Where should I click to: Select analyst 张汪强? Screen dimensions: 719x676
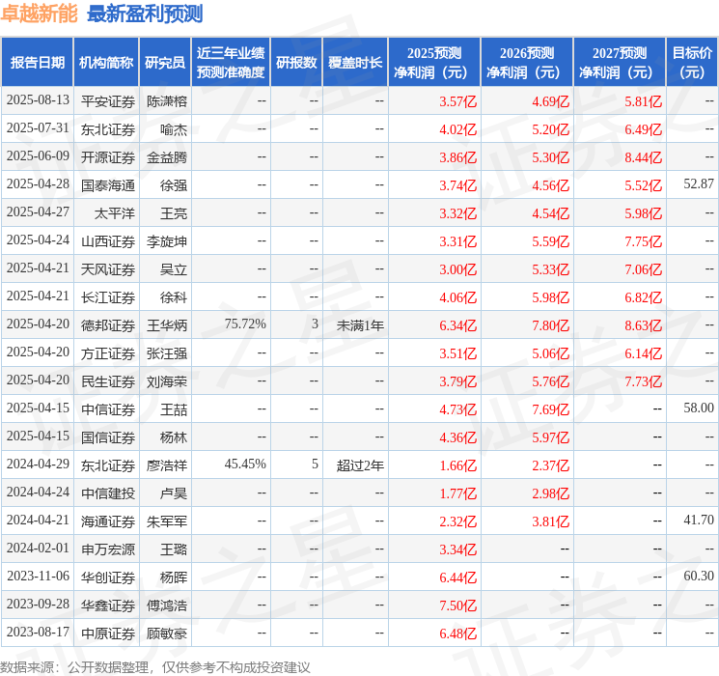(167, 353)
